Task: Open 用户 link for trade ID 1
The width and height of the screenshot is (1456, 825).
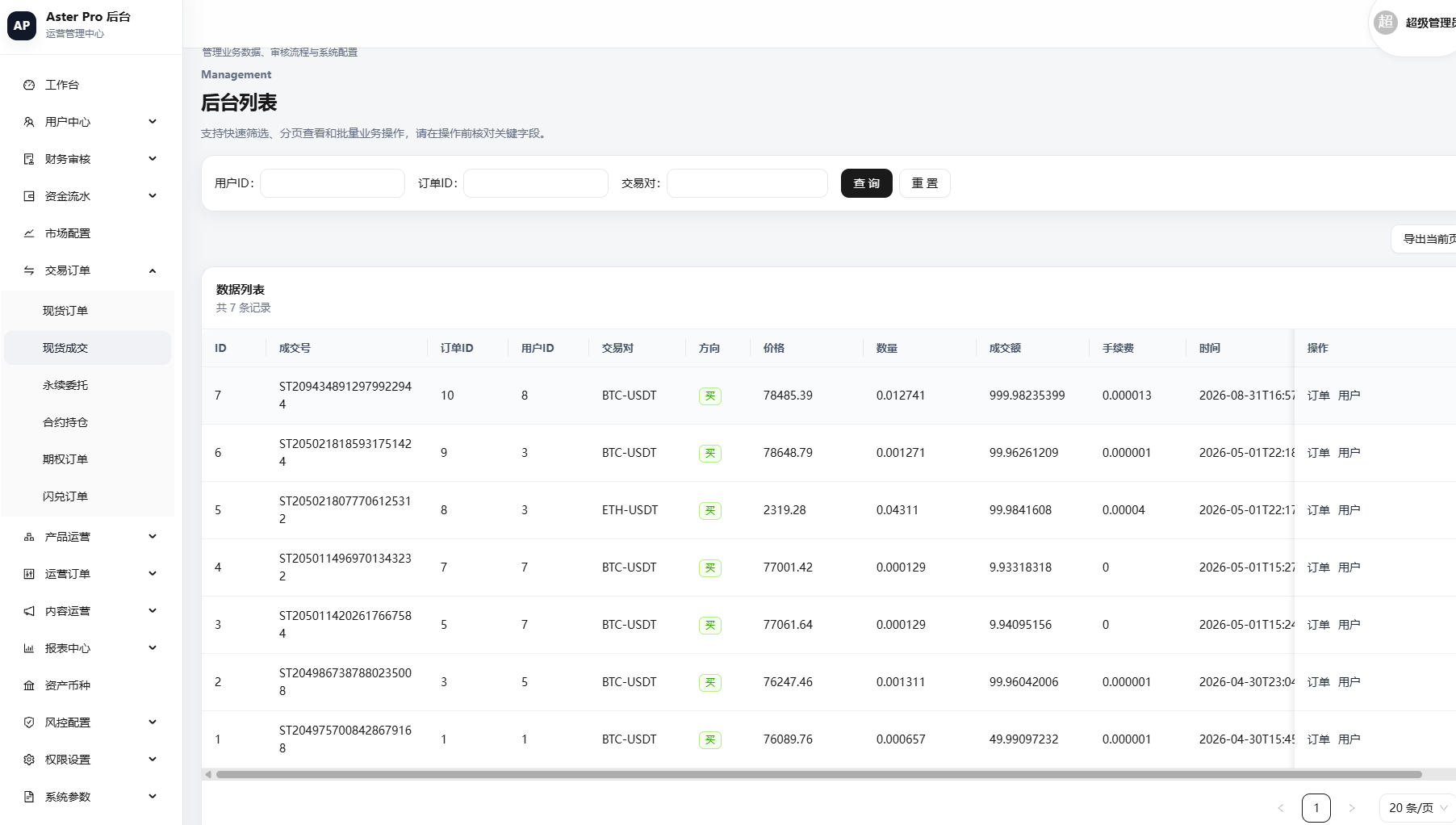Action: 1349,739
